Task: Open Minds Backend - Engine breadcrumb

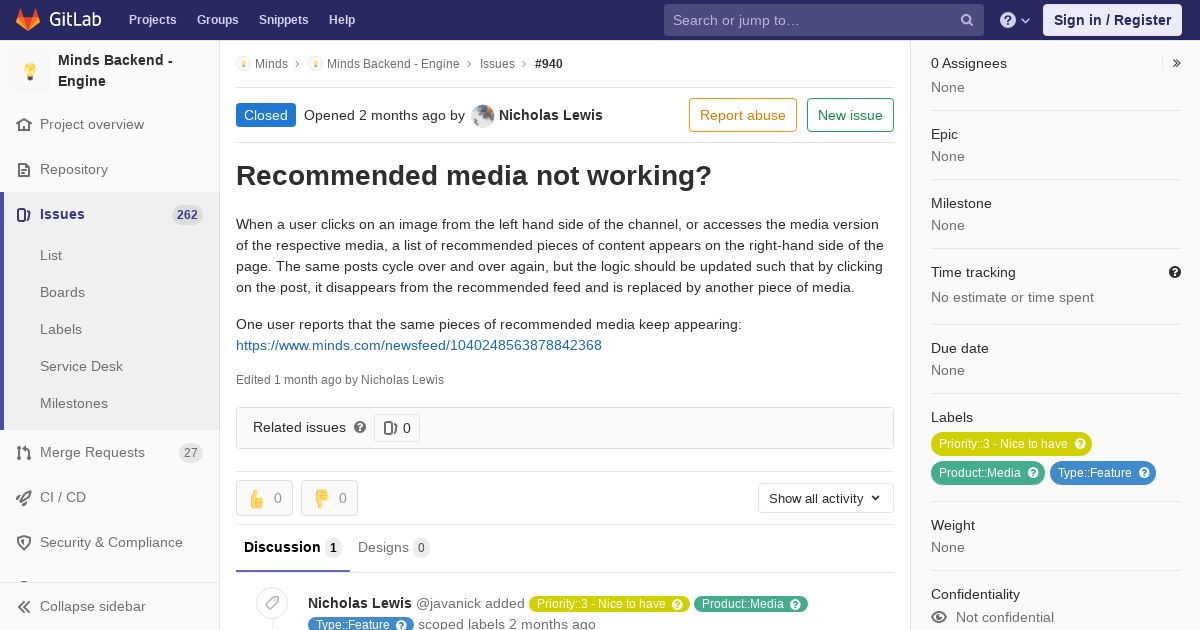Action: (393, 64)
